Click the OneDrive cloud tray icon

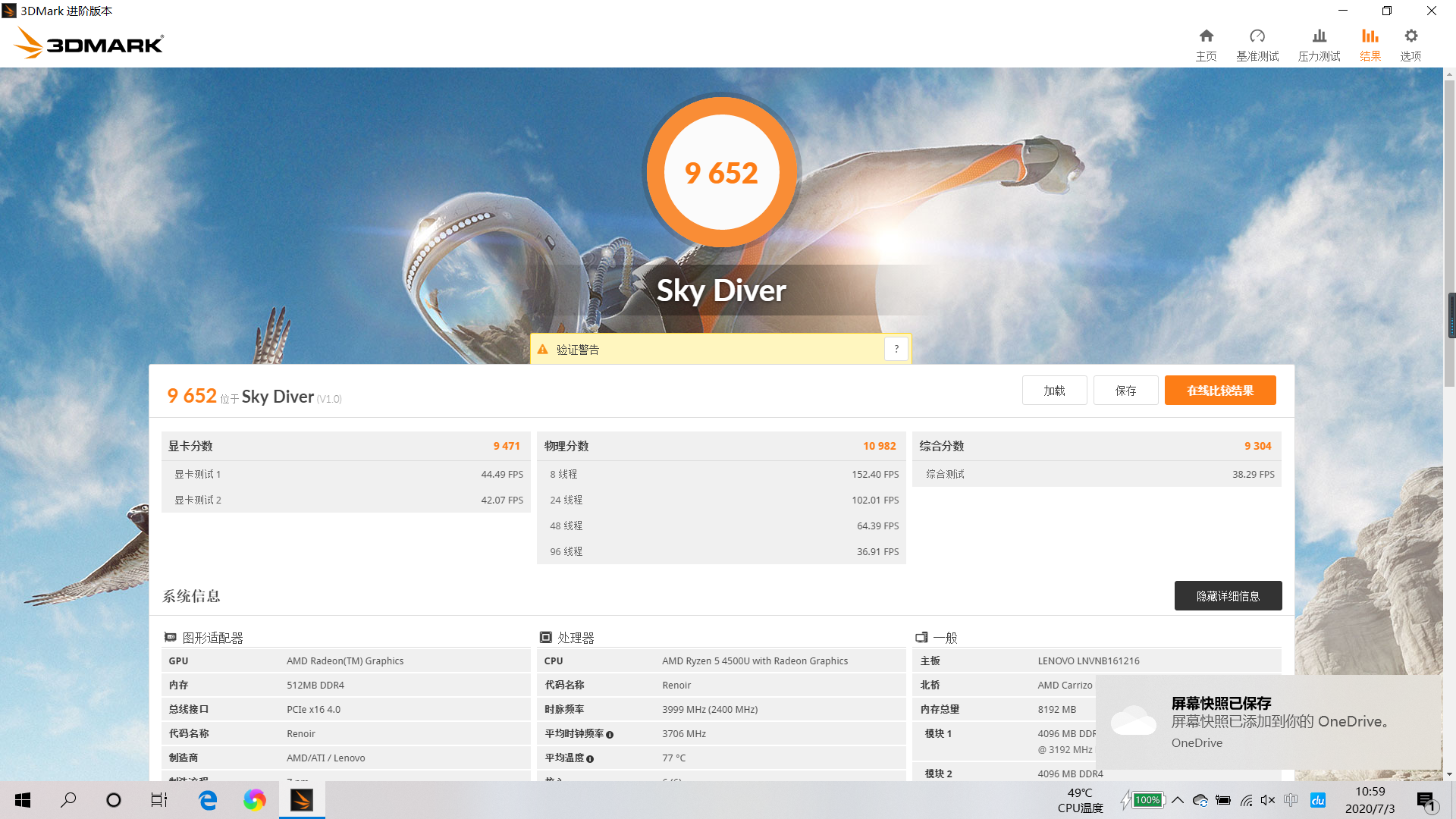click(1200, 800)
